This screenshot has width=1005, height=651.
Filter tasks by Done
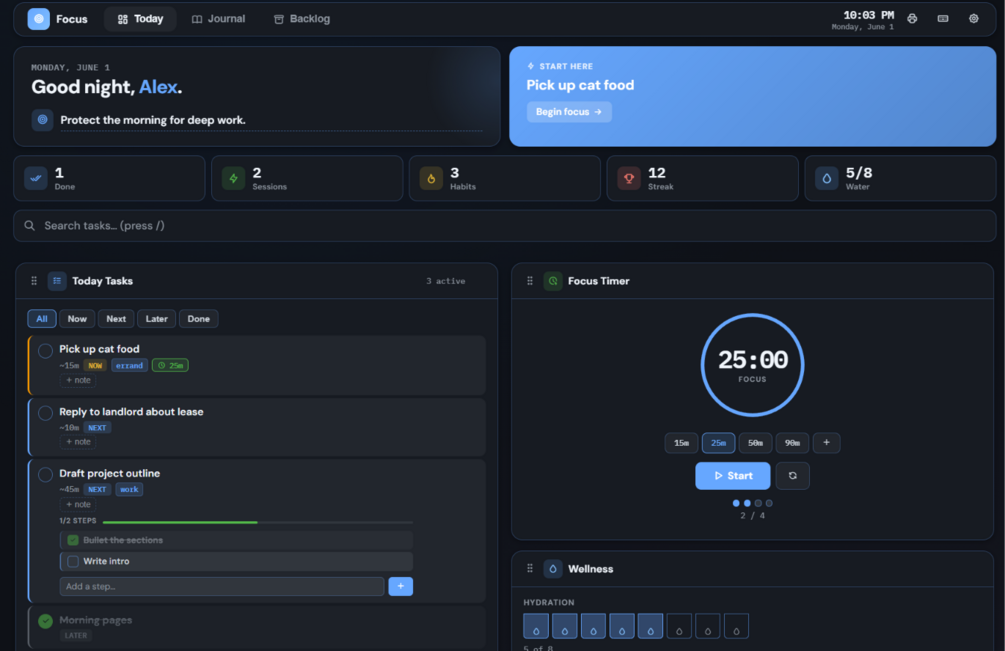pyautogui.click(x=199, y=318)
